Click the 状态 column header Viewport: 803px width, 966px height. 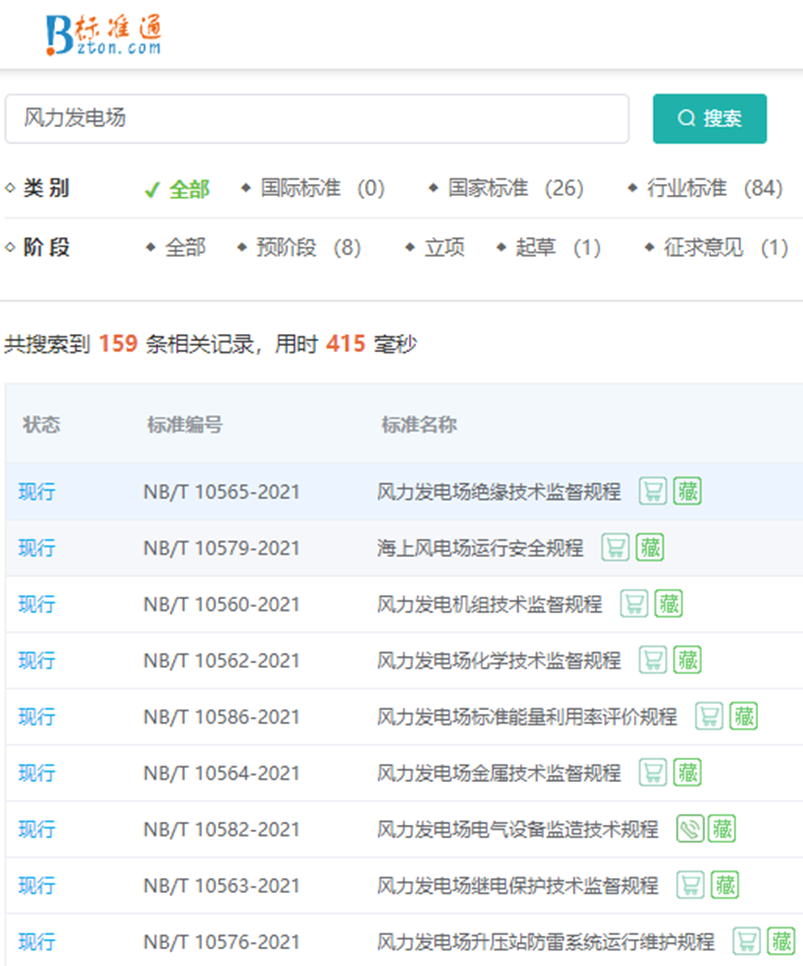41,424
